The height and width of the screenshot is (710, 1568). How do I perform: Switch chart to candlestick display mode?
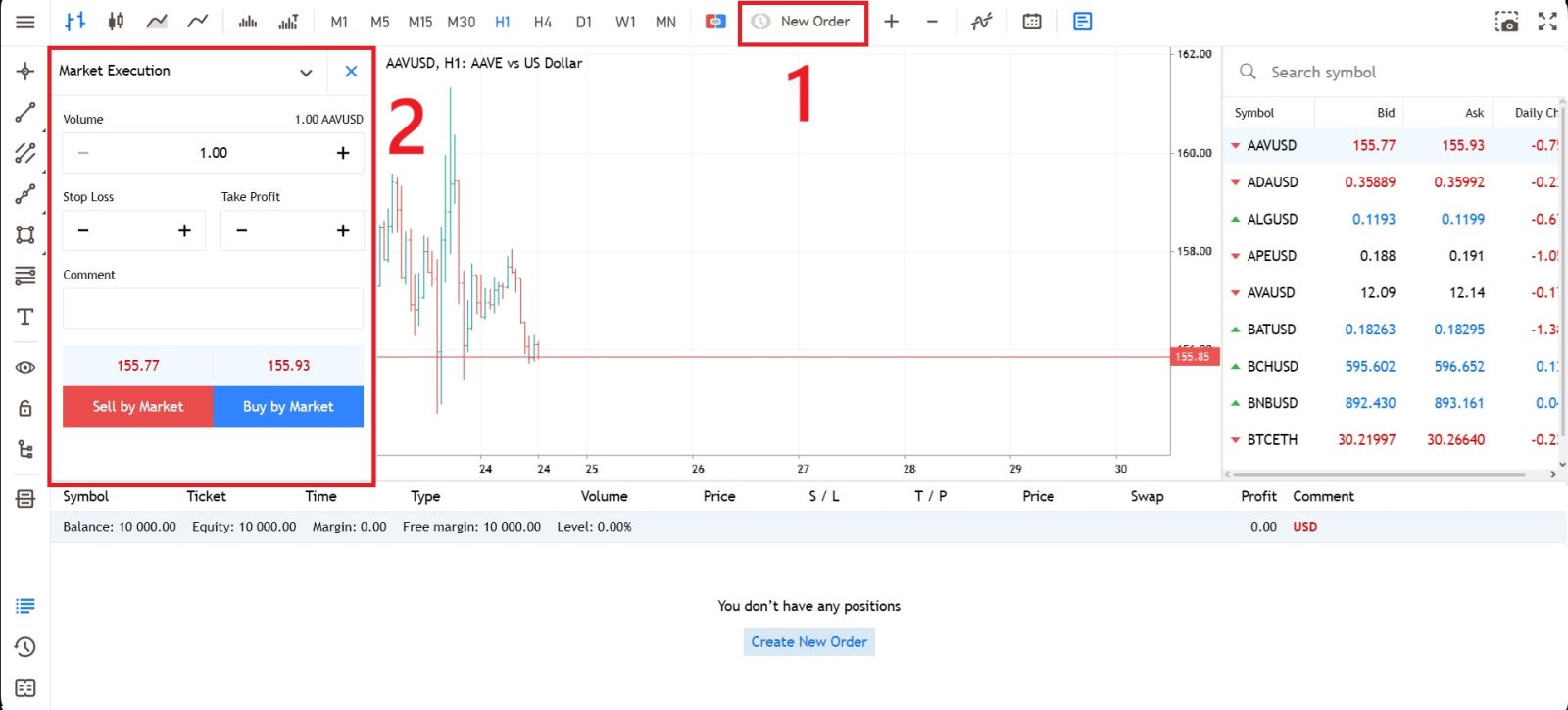click(117, 21)
